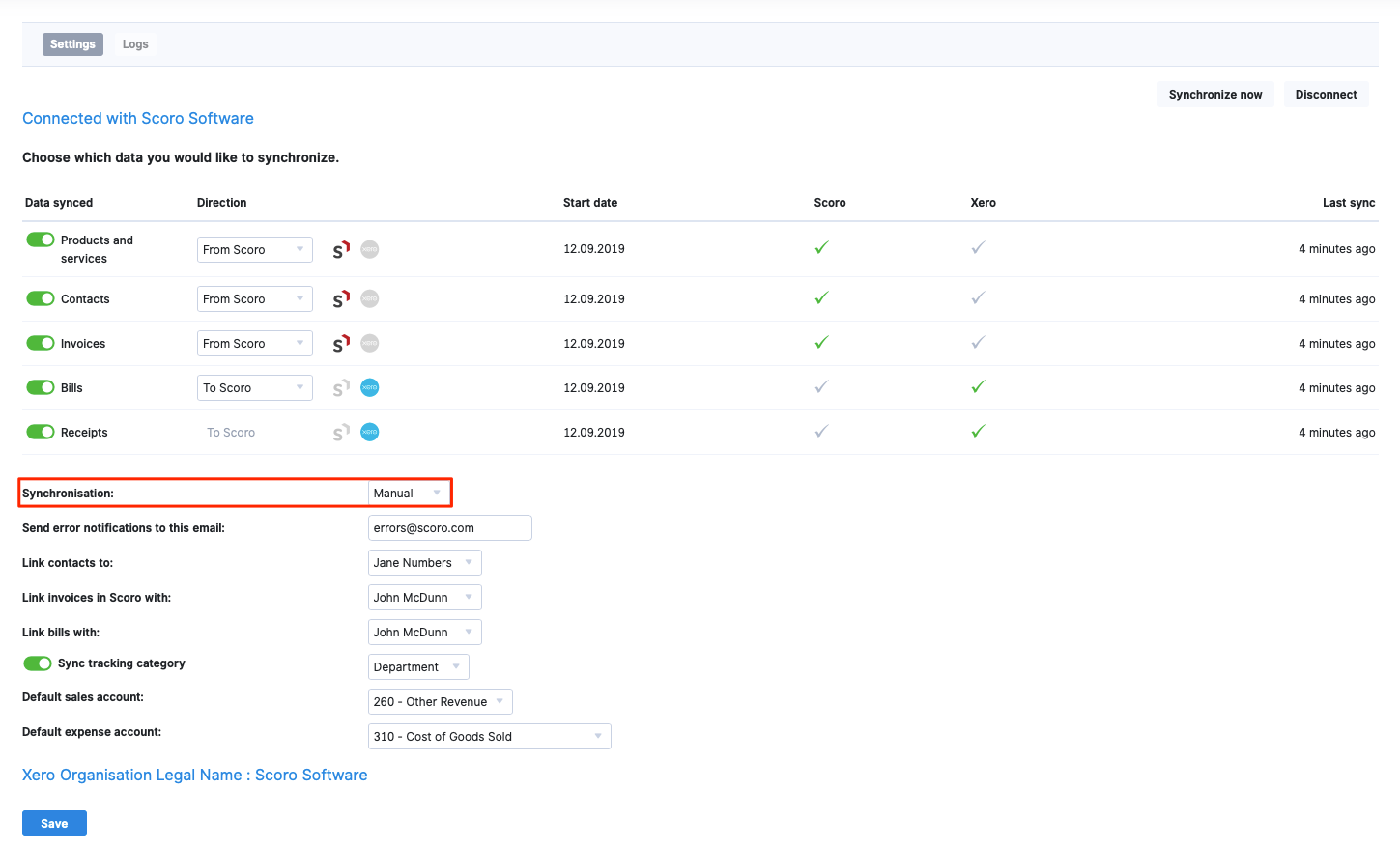Save the integration settings
Screen dimensions: 1400x847
(x=54, y=824)
